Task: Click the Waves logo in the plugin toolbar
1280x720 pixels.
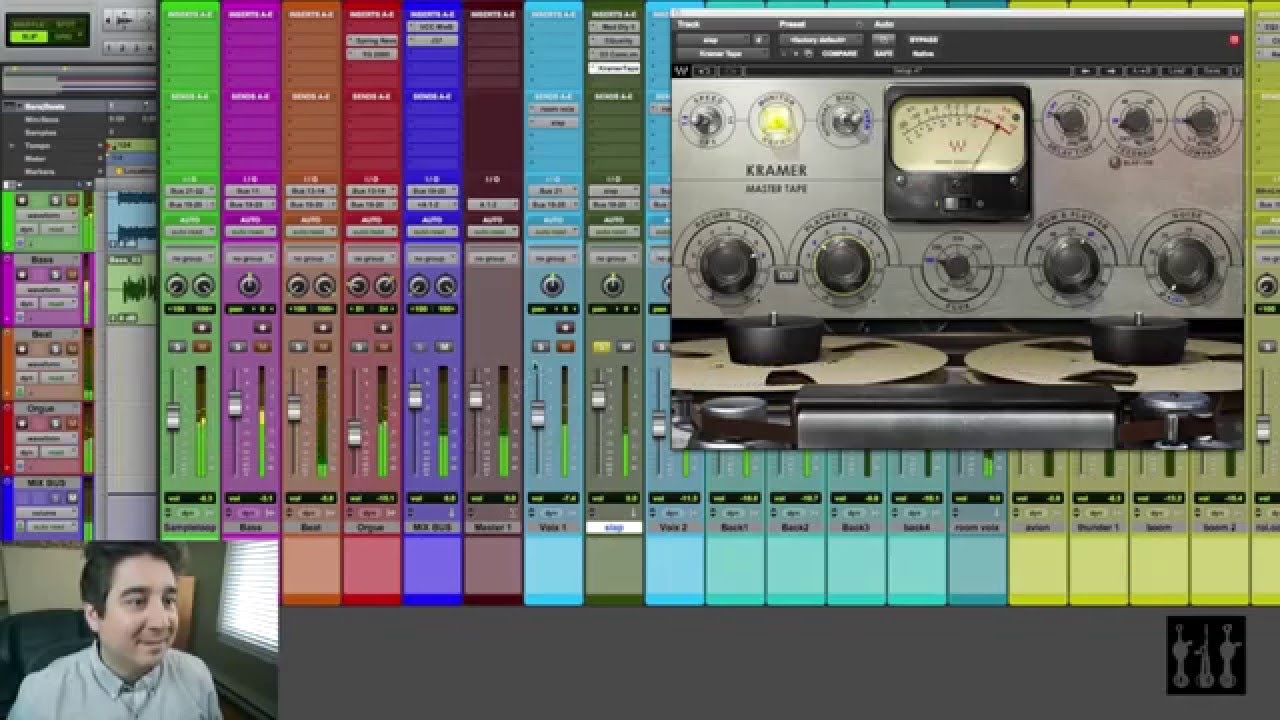Action: click(681, 71)
